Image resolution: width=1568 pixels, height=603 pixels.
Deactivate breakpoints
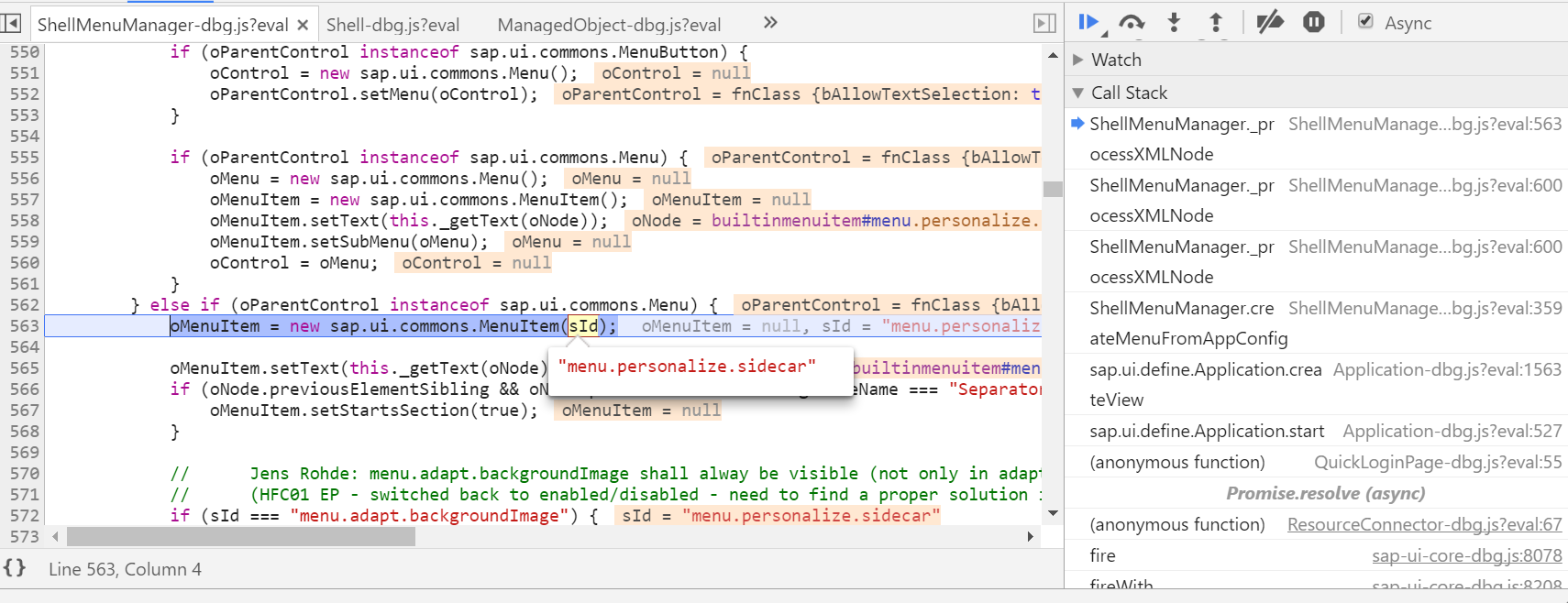pyautogui.click(x=1270, y=22)
